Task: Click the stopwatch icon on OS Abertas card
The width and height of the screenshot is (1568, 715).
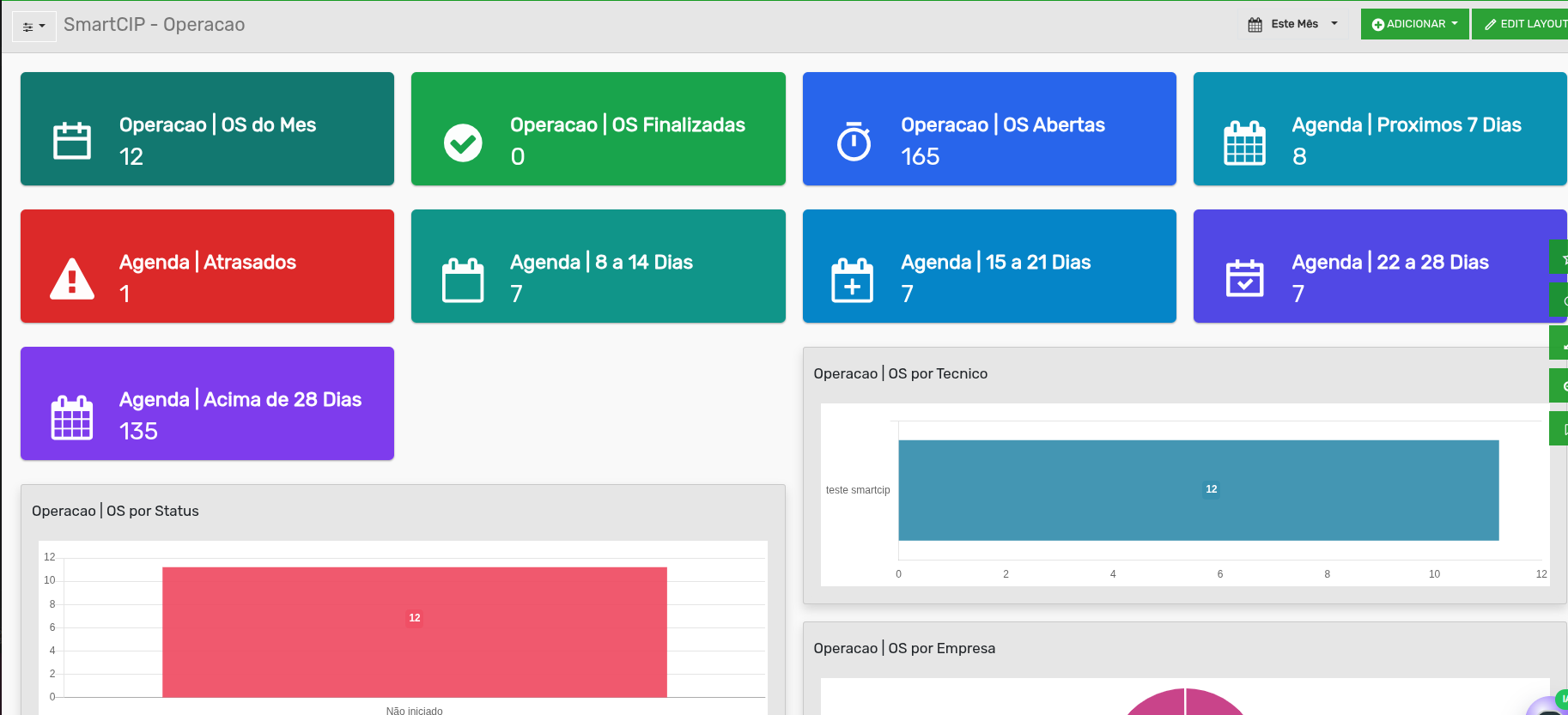Action: coord(854,141)
